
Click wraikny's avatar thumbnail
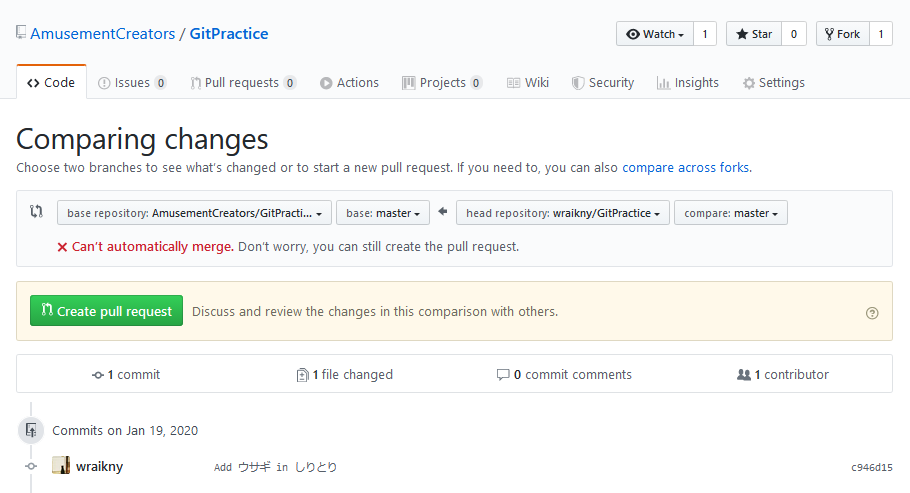tap(61, 465)
